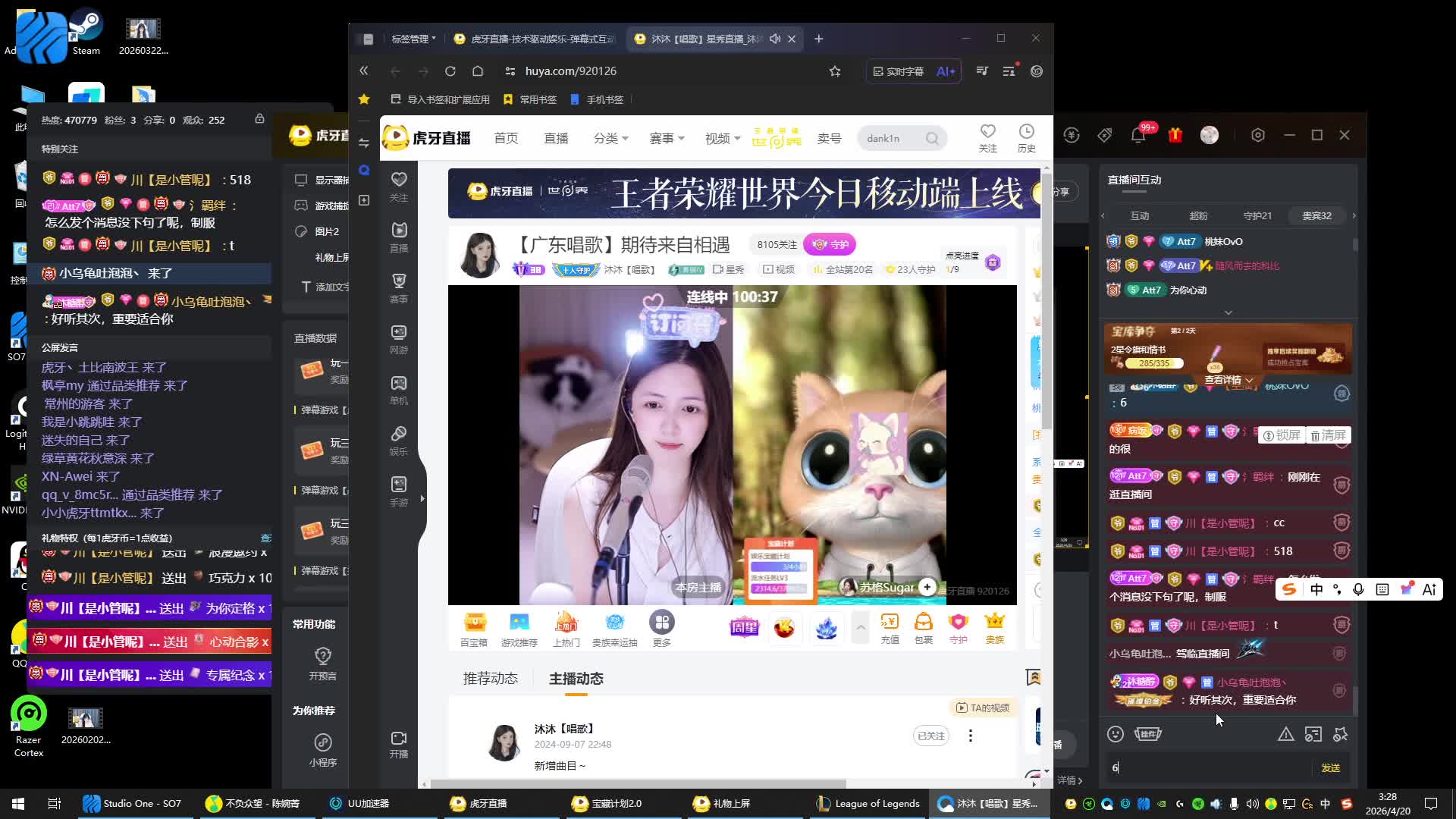
Task: Toggle 锁屏 lock screen in chat
Action: [x=1281, y=435]
